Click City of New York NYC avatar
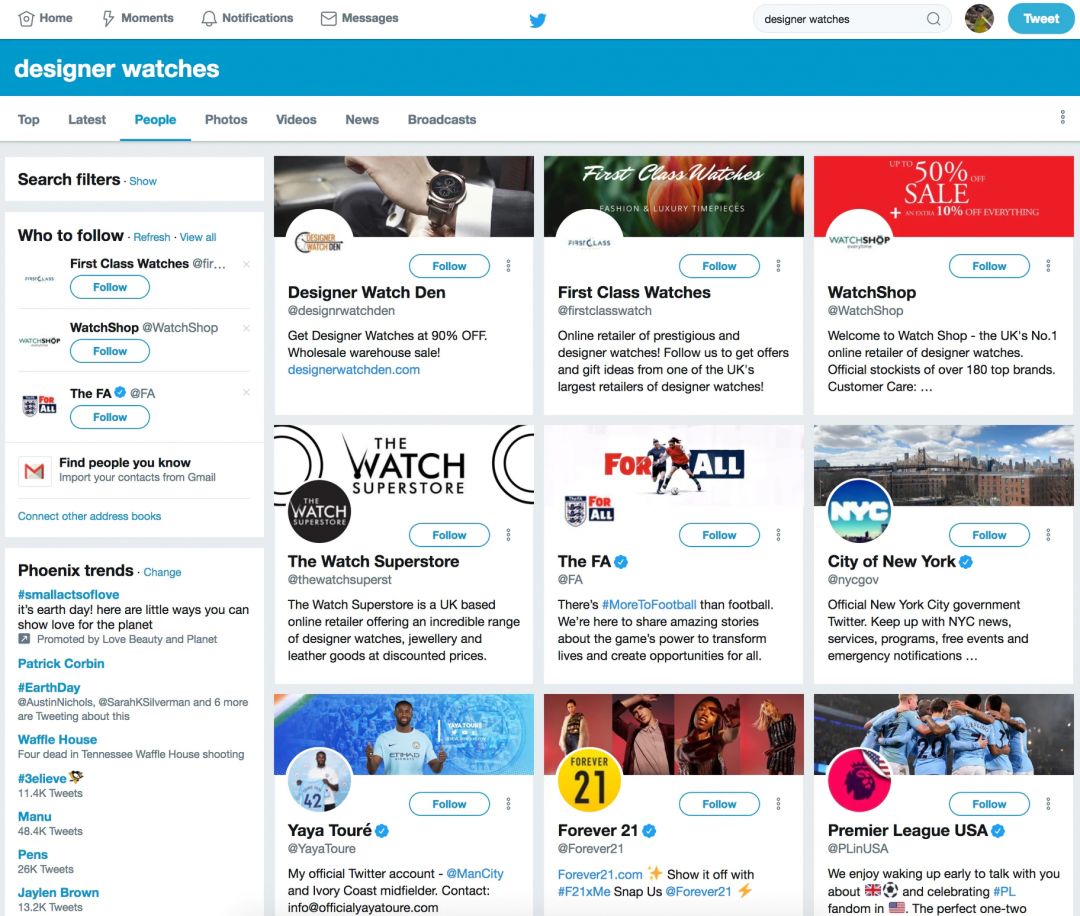The height and width of the screenshot is (916, 1080). (859, 511)
